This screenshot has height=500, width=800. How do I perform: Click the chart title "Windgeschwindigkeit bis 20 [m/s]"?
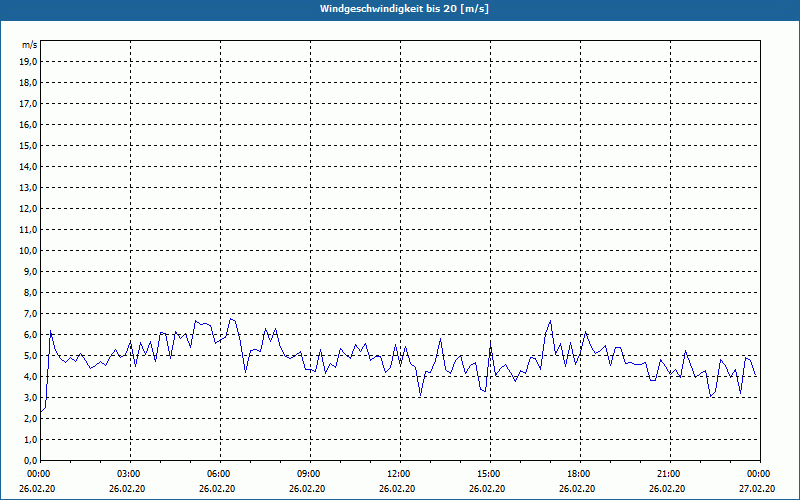404,9
